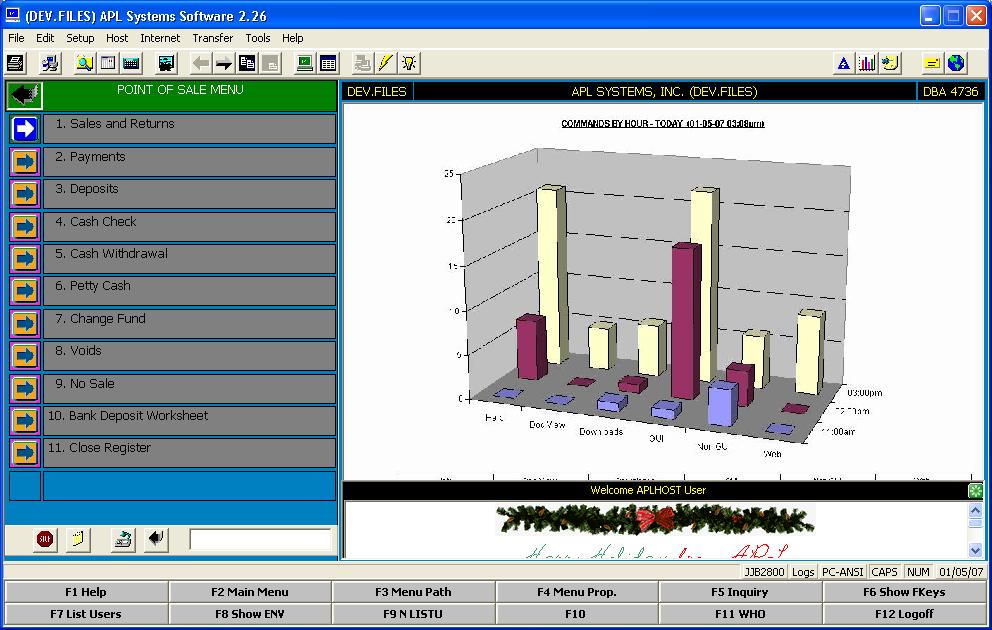Click the JJB2800 status bar entry

764,572
